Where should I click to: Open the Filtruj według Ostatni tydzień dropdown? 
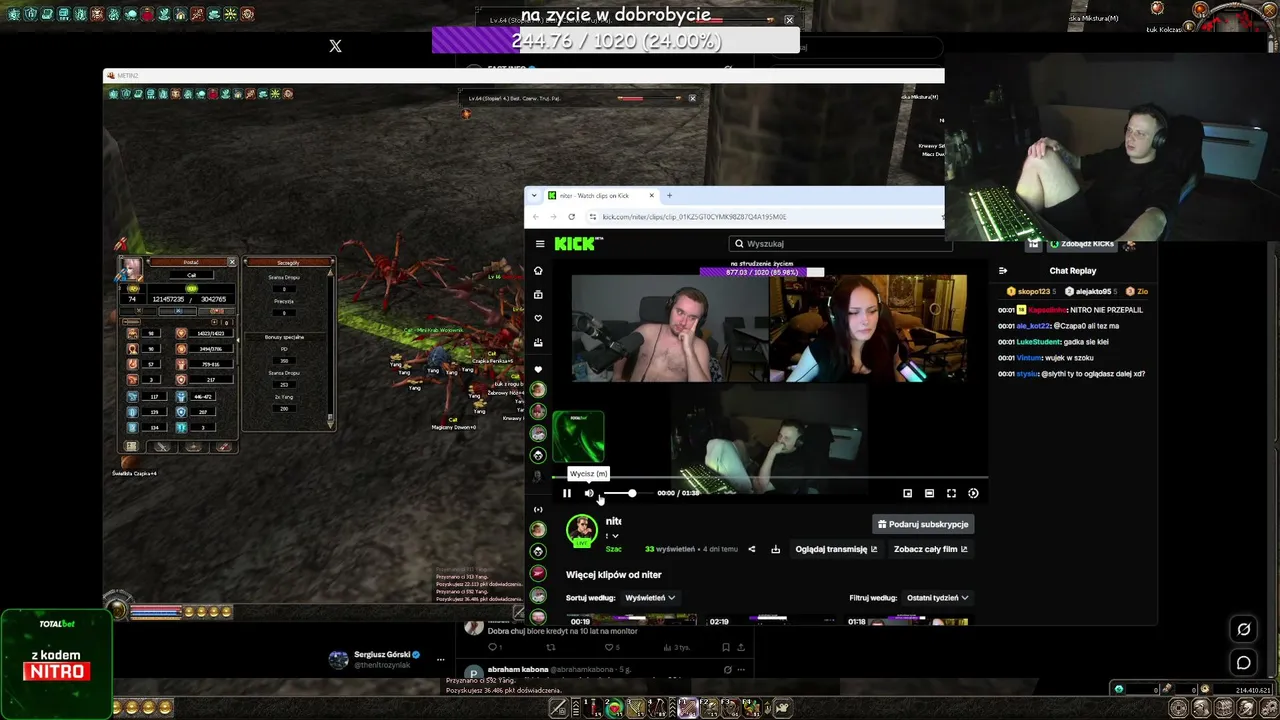938,598
